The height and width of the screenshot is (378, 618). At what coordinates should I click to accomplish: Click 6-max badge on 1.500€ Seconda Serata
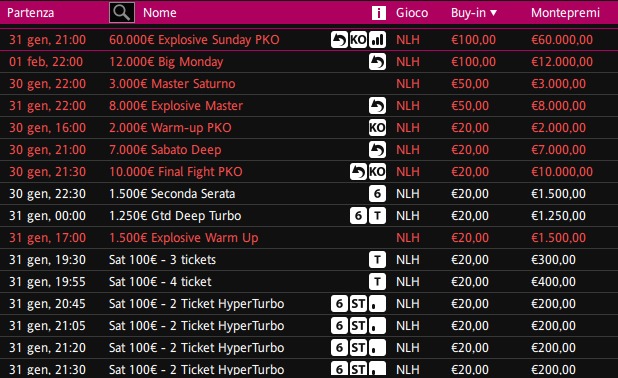pos(377,194)
